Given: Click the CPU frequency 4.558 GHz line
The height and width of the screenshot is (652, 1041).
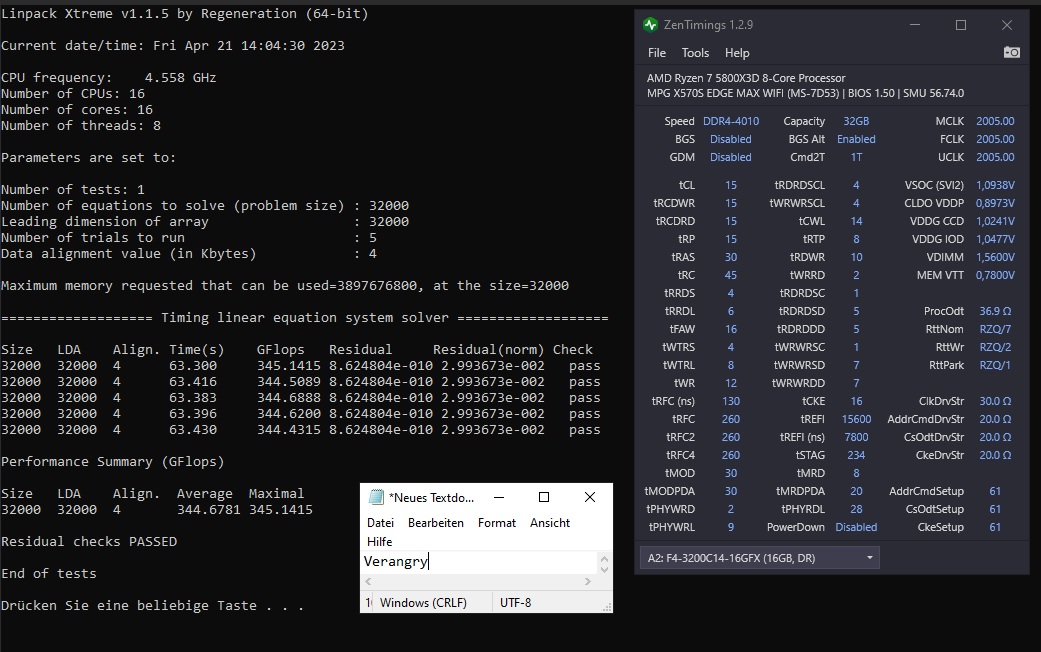Looking at the screenshot, I should click(x=108, y=78).
